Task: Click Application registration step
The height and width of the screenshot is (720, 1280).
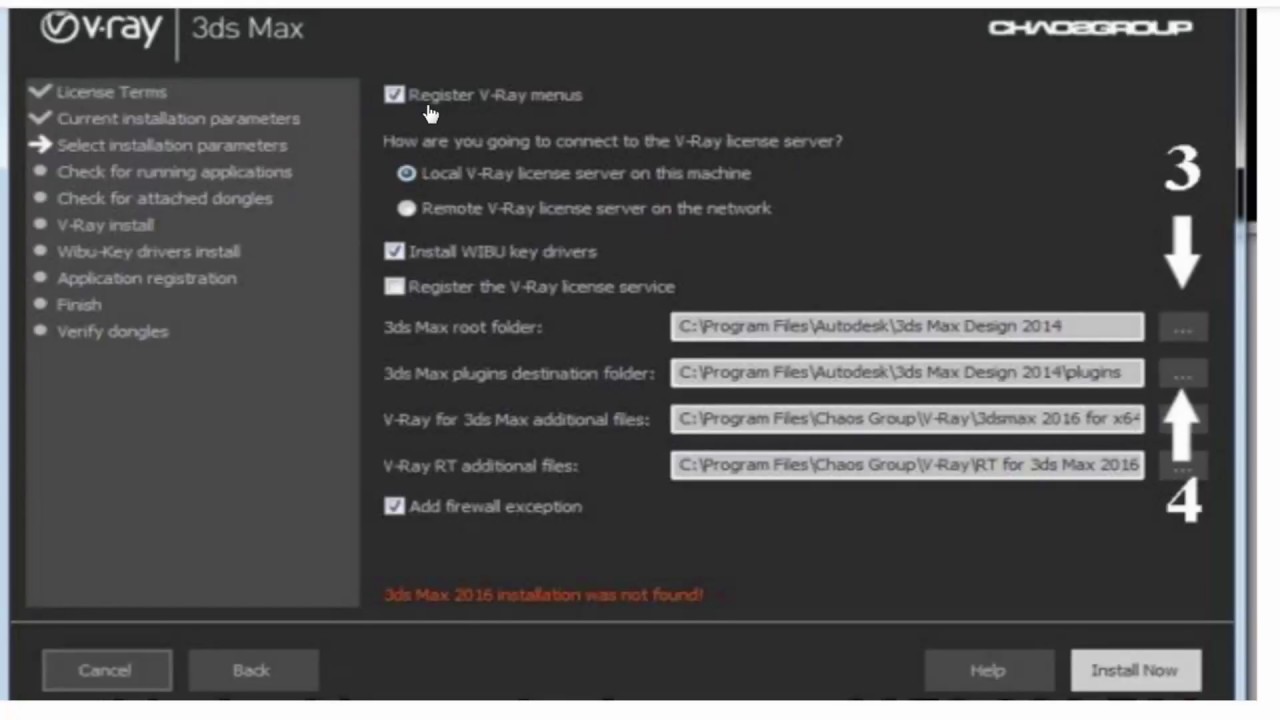Action: pos(147,278)
